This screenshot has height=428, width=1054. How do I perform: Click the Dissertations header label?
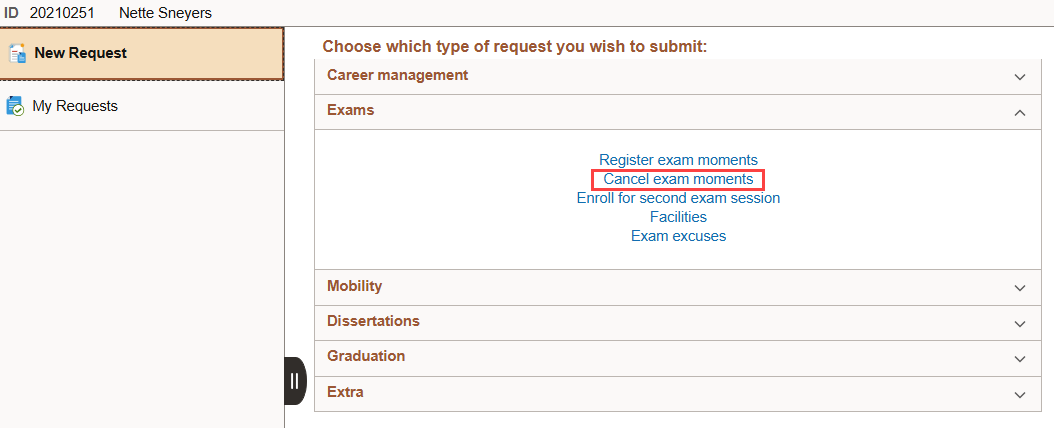(373, 321)
